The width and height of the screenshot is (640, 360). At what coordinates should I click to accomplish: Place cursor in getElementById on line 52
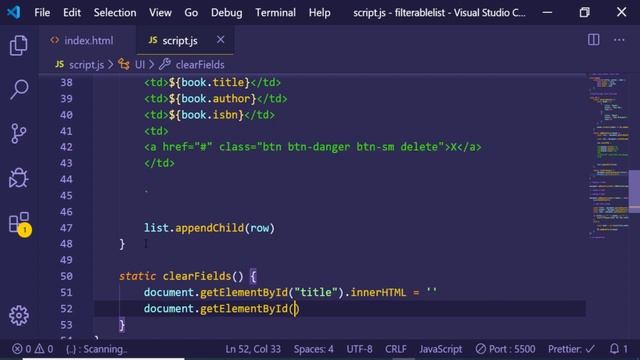coord(244,309)
